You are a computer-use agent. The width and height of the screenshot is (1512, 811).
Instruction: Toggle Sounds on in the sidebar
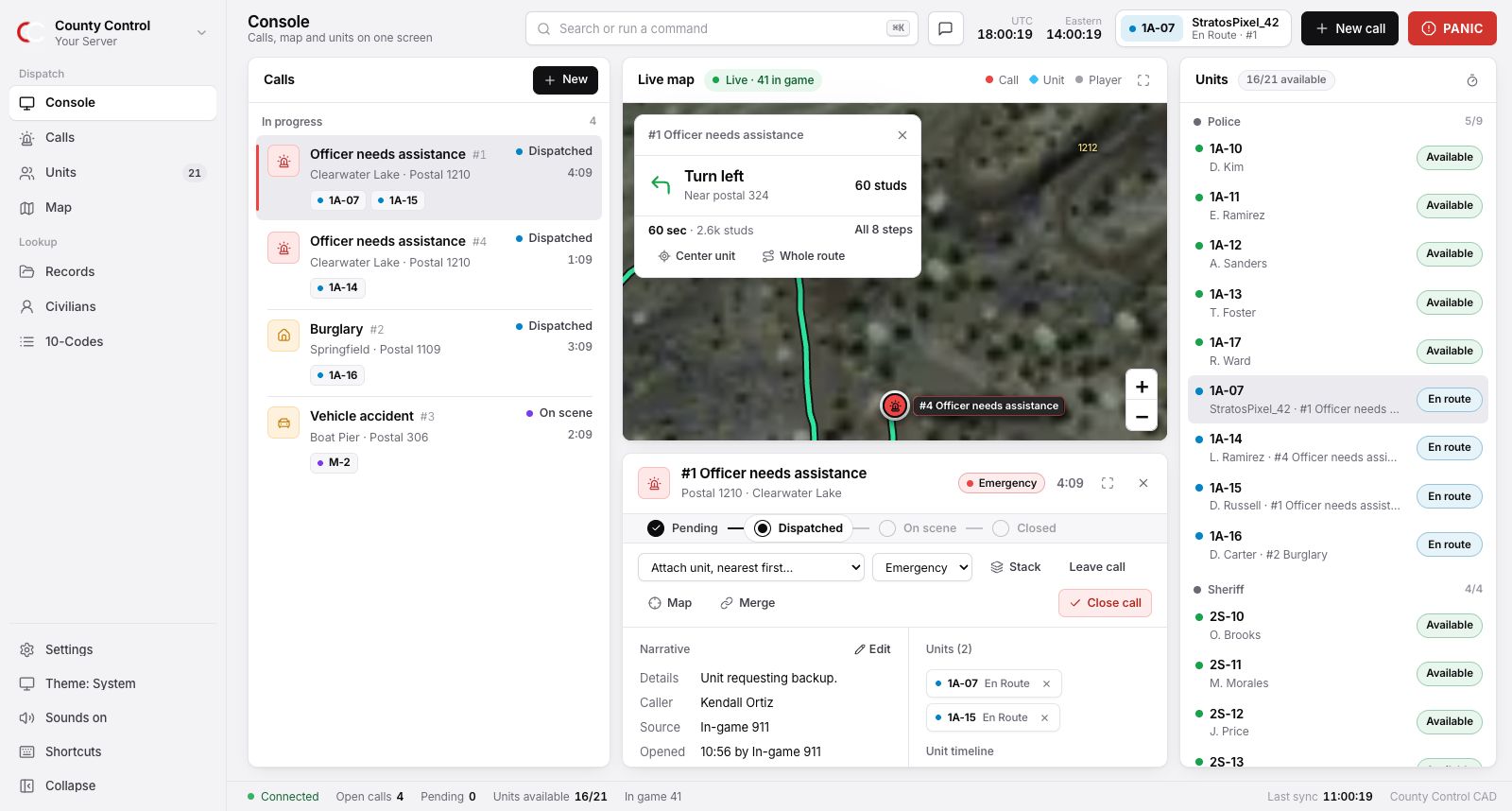pyautogui.click(x=113, y=717)
